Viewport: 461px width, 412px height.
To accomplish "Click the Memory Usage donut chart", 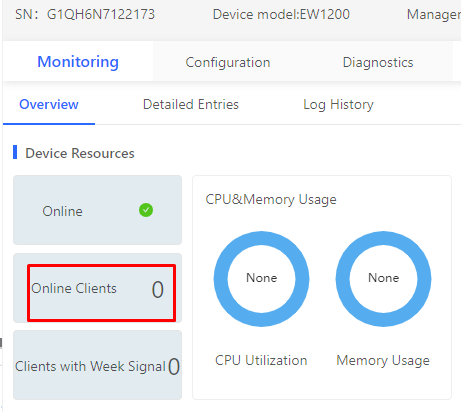I will [x=383, y=279].
